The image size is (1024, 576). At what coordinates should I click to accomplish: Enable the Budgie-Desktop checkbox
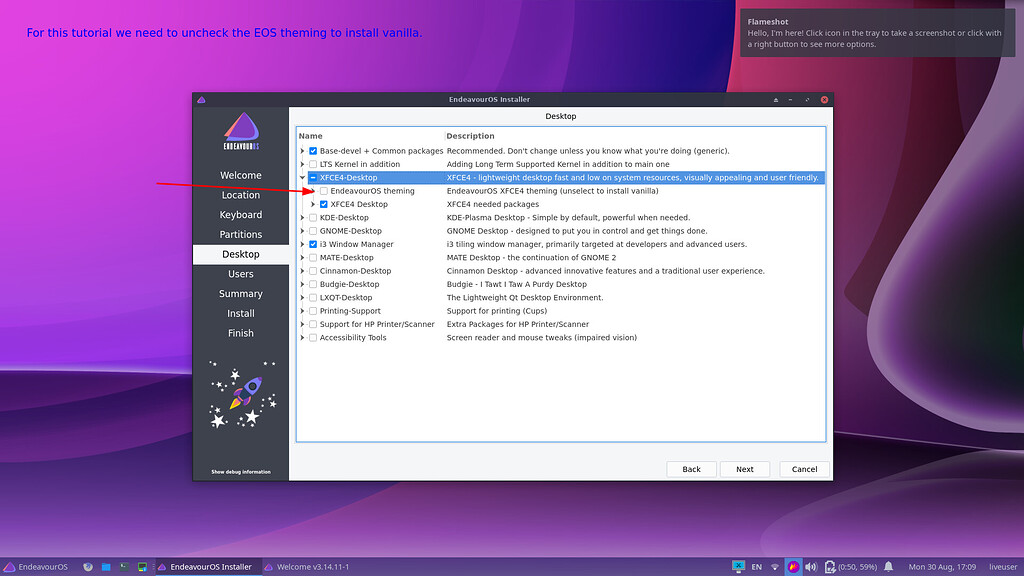point(313,284)
